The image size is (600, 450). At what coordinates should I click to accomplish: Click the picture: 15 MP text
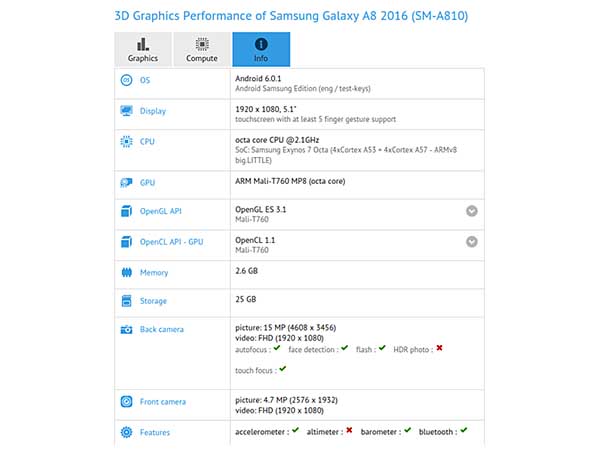coord(285,328)
